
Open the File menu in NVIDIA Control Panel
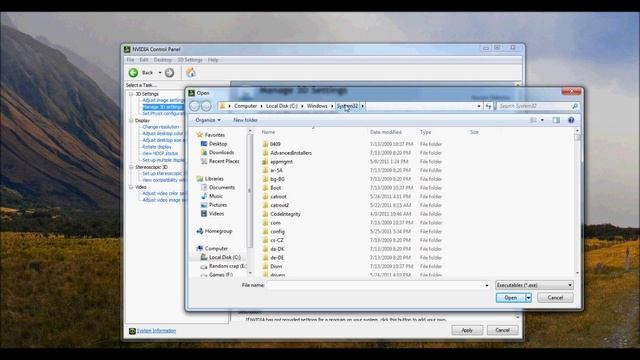pyautogui.click(x=130, y=60)
